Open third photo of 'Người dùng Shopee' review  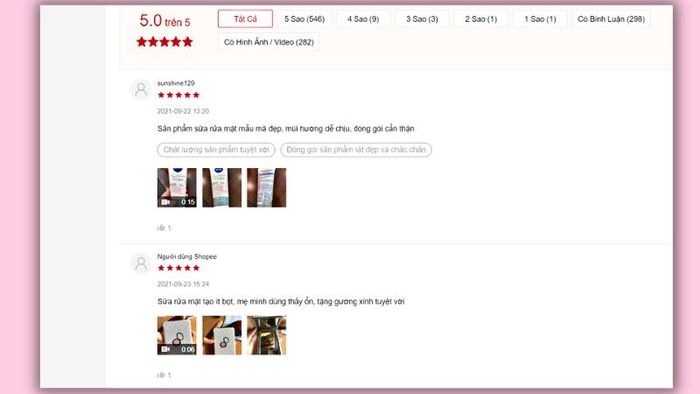tap(267, 335)
